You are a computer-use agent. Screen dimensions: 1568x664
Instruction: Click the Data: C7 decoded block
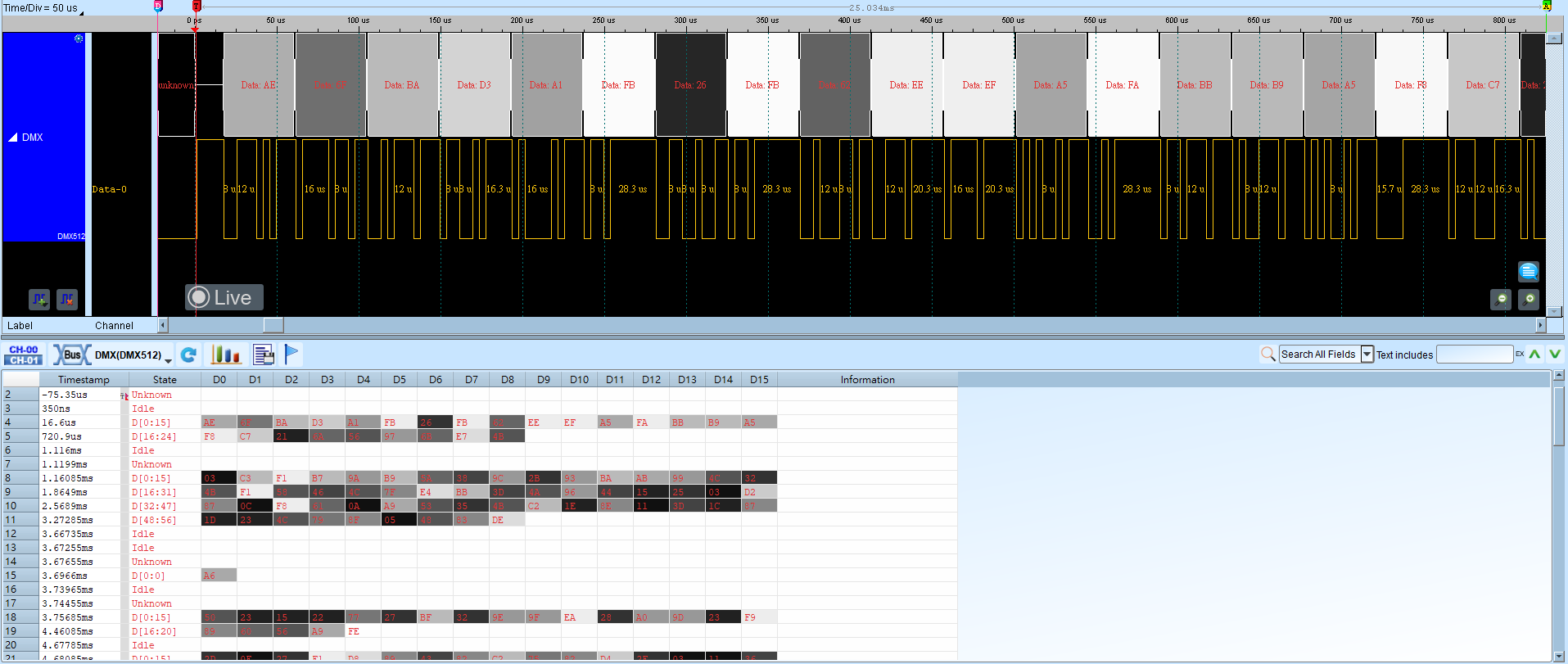(x=1483, y=85)
